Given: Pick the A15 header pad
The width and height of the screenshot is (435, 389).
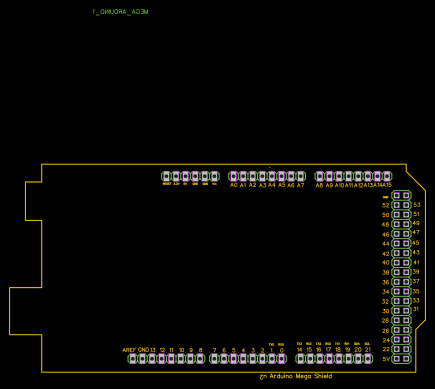Looking at the screenshot, I should point(387,176).
